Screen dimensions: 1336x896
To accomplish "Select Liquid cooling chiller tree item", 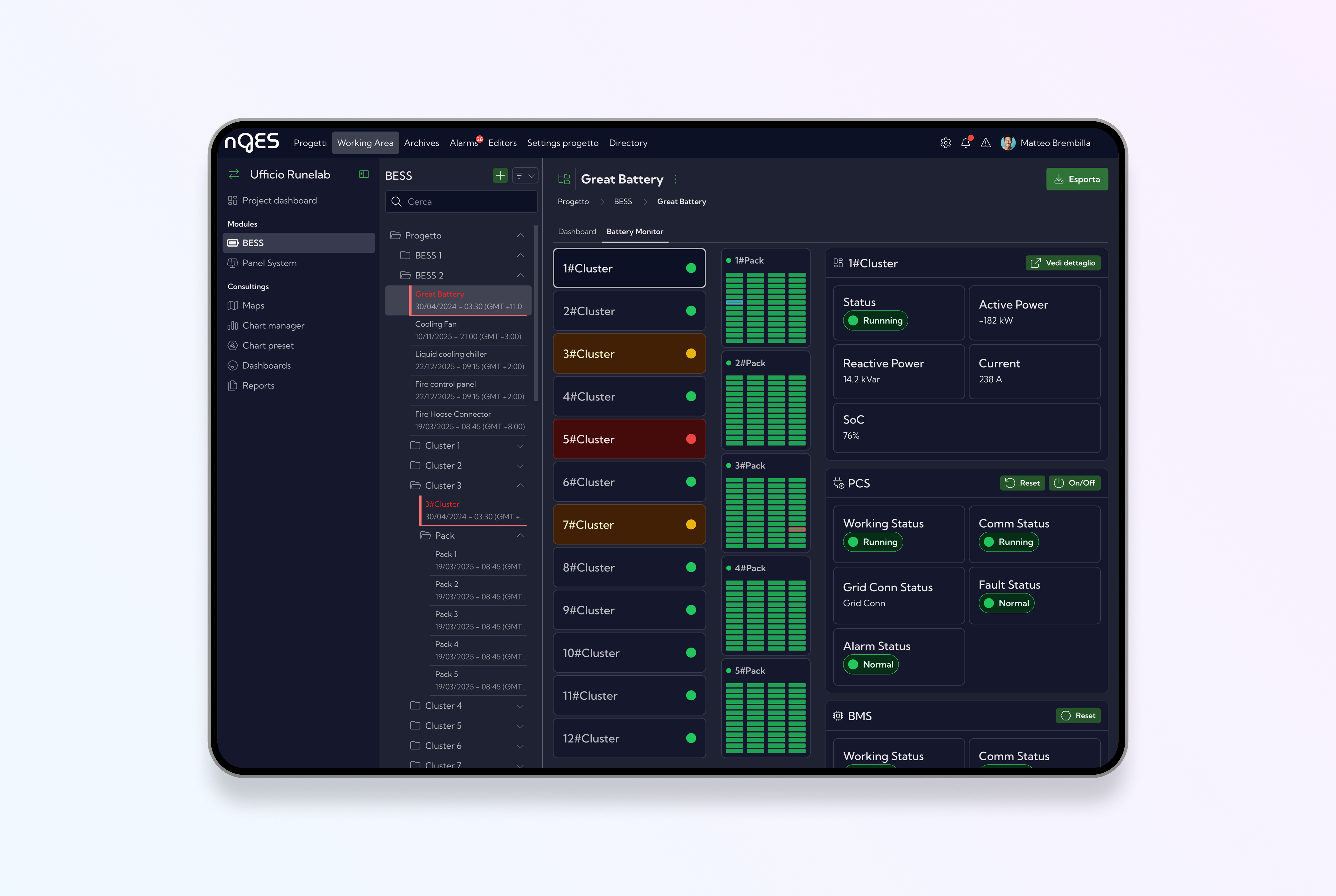I will (x=468, y=361).
